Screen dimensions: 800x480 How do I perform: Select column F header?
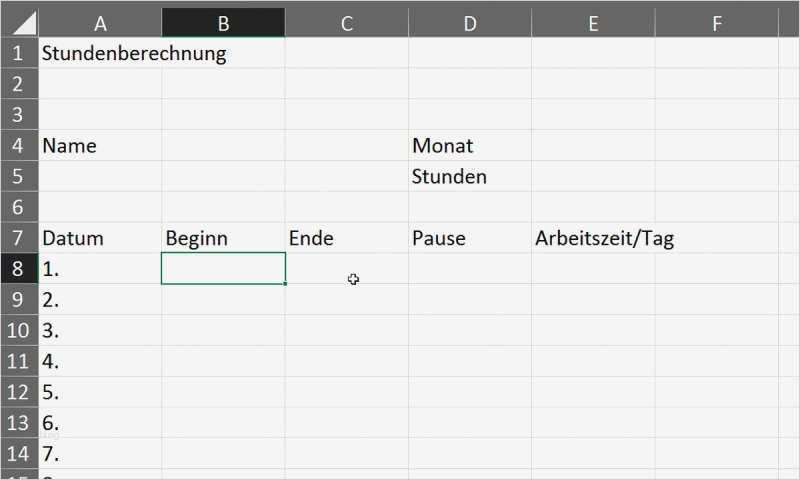(x=717, y=23)
